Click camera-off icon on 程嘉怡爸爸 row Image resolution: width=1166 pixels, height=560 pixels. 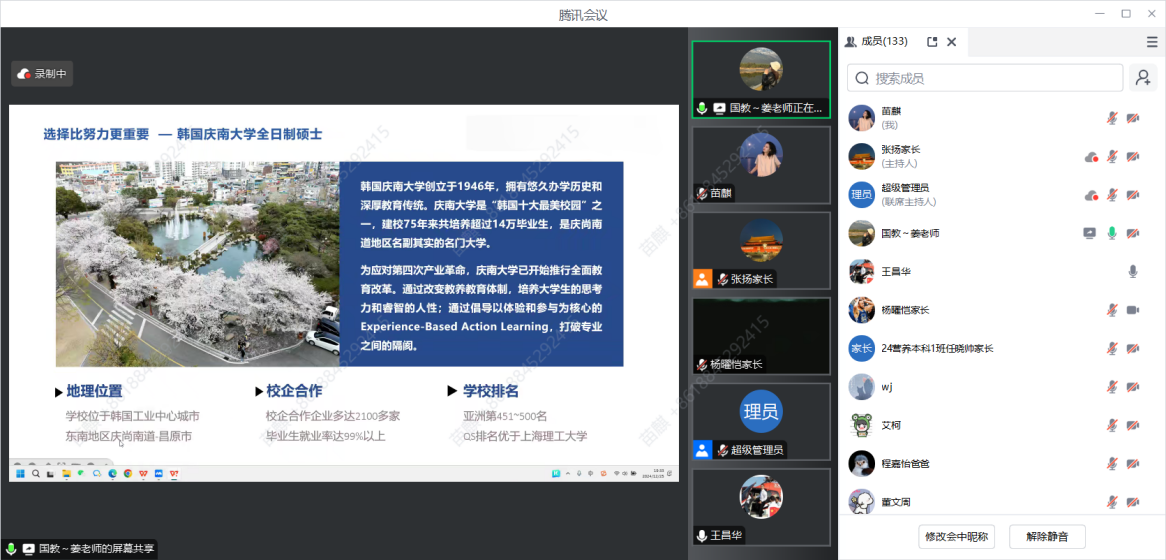(1133, 463)
